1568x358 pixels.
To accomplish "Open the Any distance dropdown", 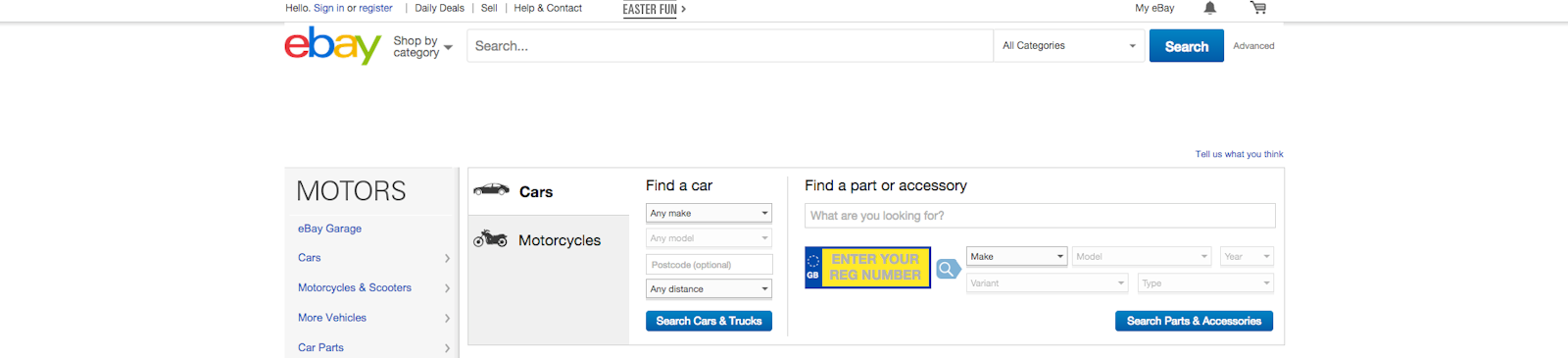I will pyautogui.click(x=709, y=289).
